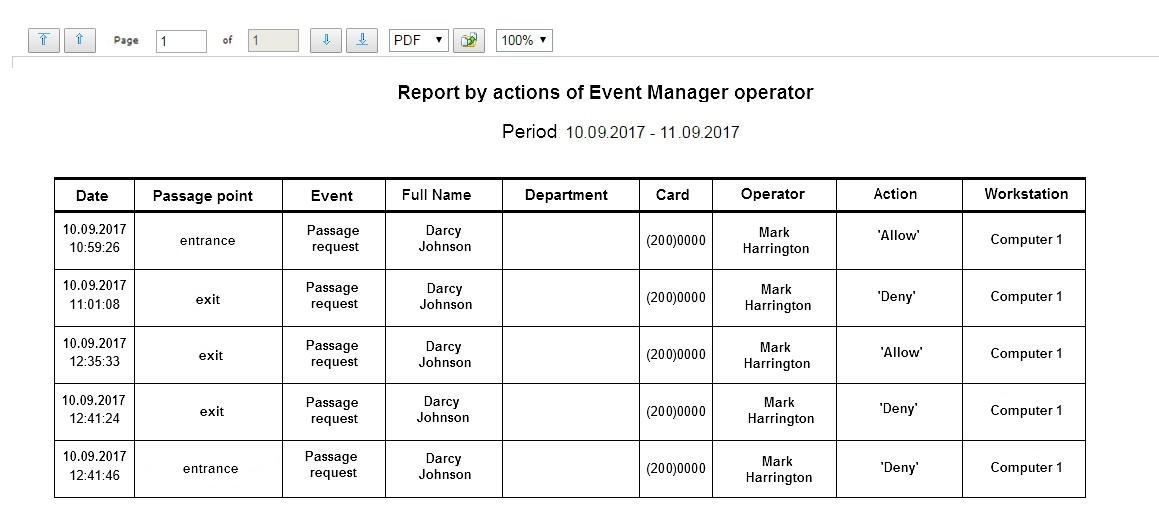The height and width of the screenshot is (523, 1159).
Task: Click the Workstation column header
Action: point(1024,194)
